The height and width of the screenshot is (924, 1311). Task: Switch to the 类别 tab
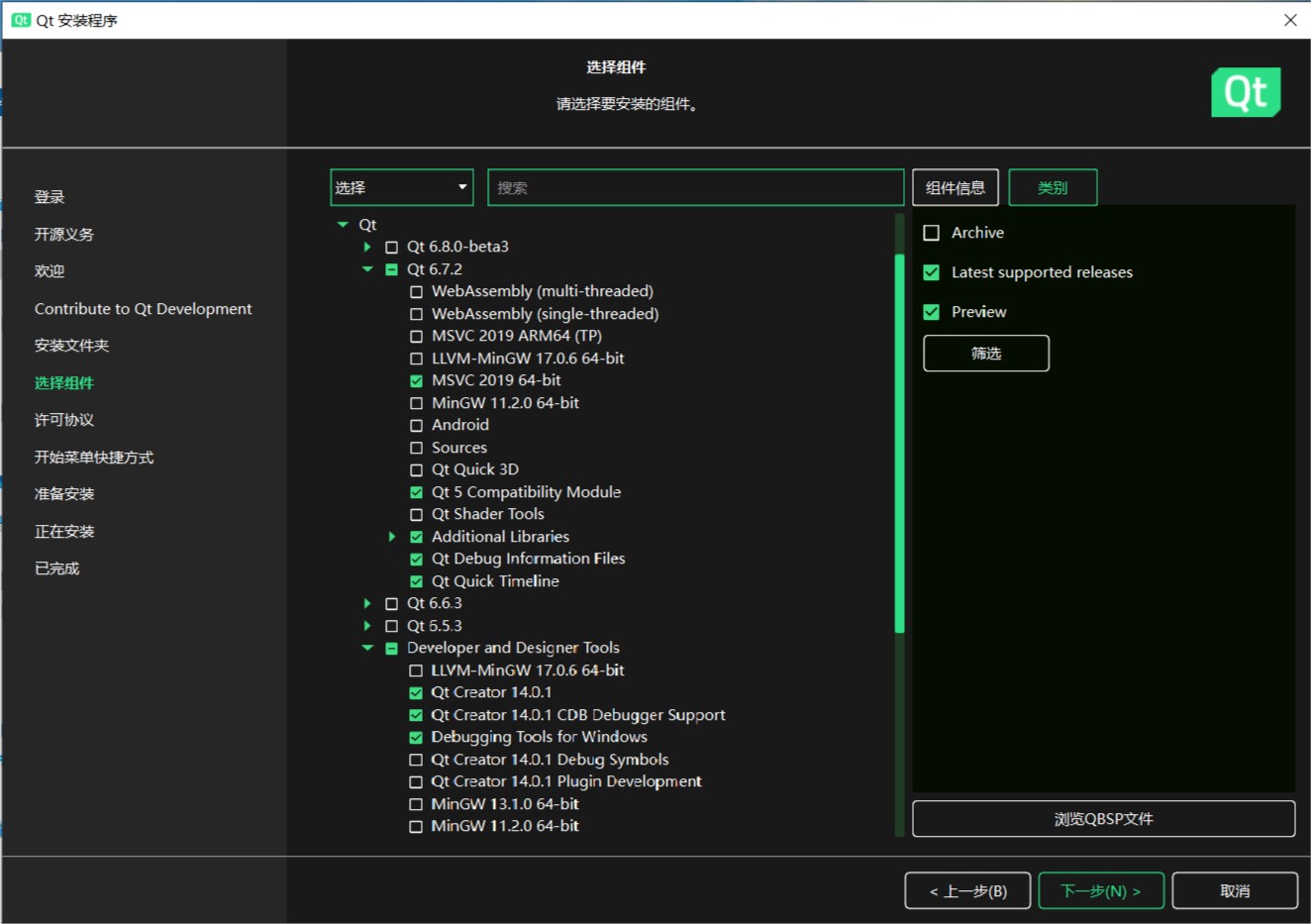tap(1053, 187)
